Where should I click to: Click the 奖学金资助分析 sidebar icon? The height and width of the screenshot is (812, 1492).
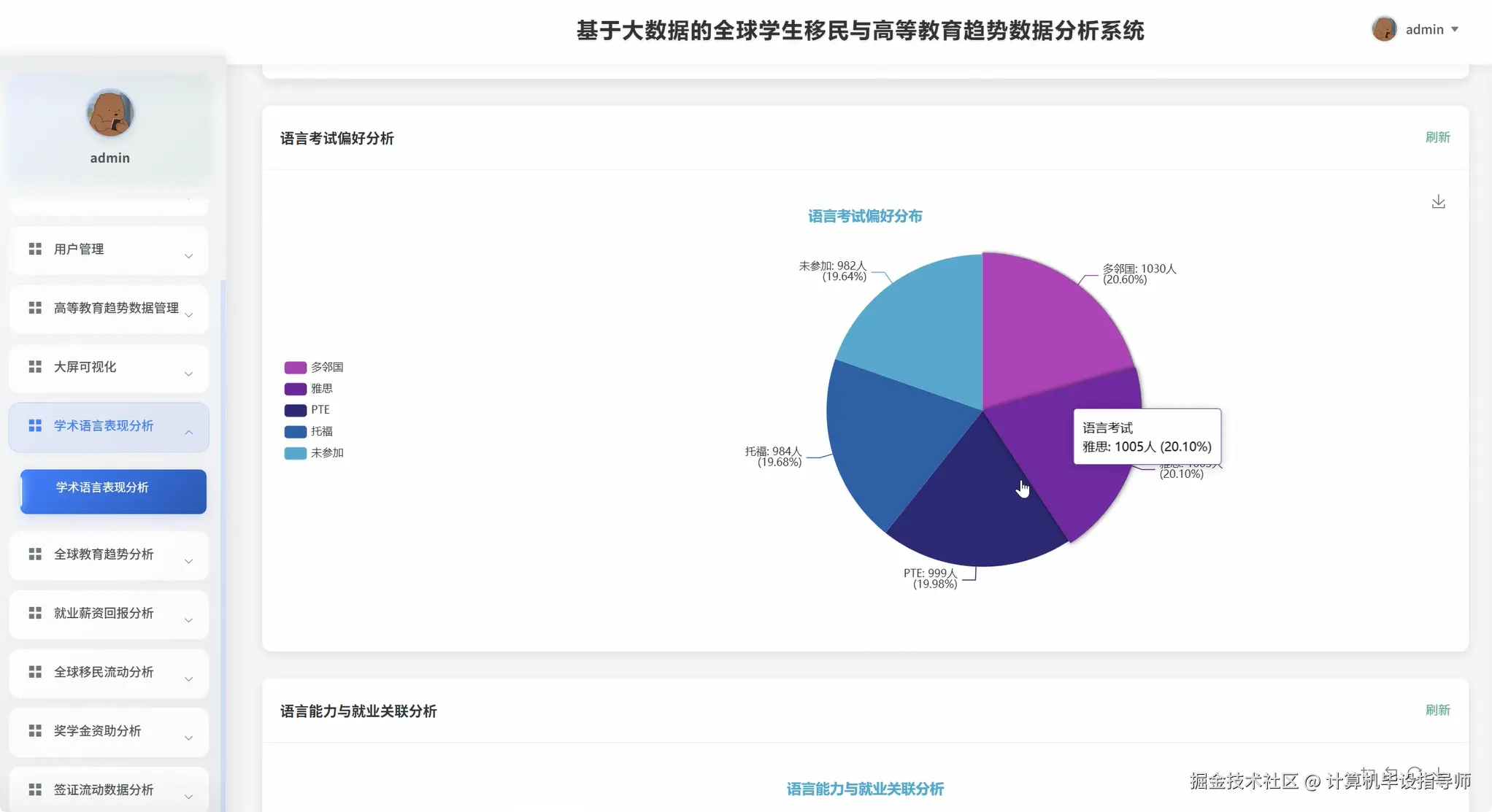point(34,730)
